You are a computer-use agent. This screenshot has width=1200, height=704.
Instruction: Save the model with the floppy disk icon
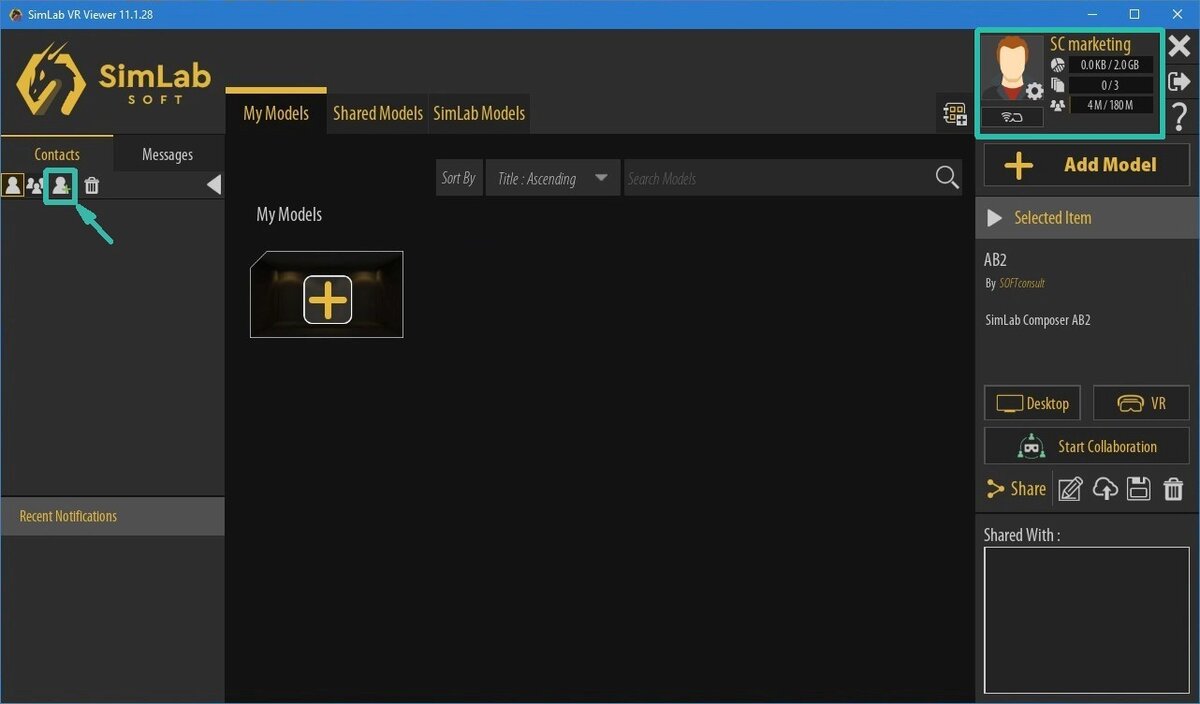1138,488
